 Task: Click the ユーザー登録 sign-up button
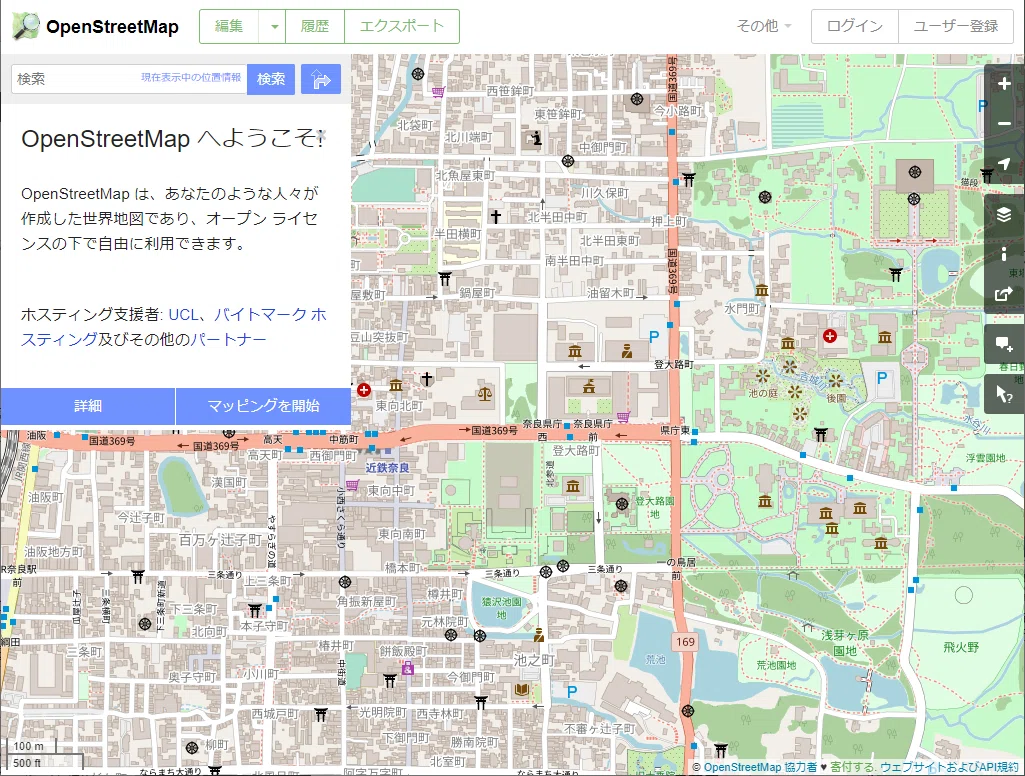coord(956,26)
